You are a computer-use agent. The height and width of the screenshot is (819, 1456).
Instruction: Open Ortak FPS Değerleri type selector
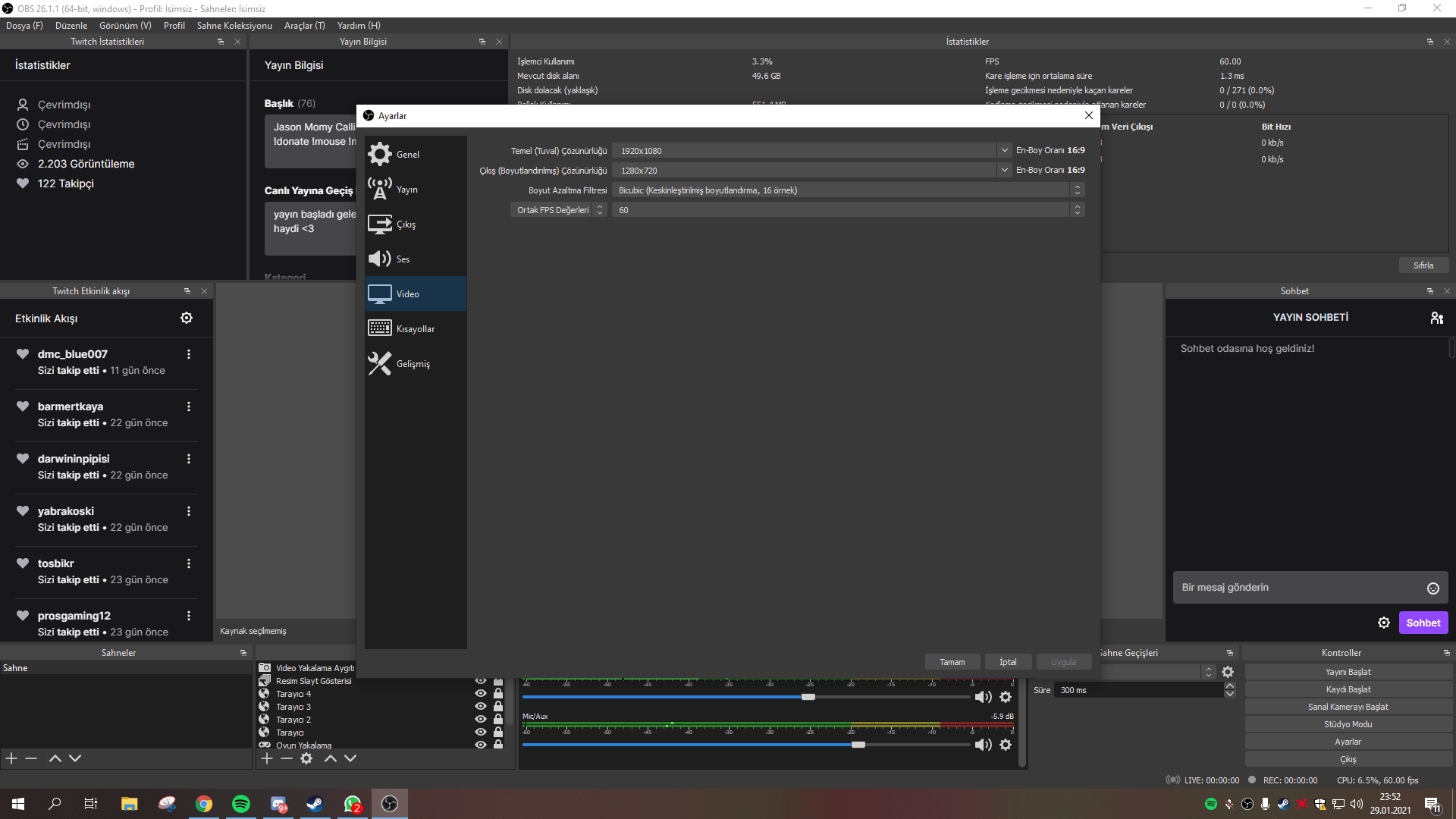point(559,209)
